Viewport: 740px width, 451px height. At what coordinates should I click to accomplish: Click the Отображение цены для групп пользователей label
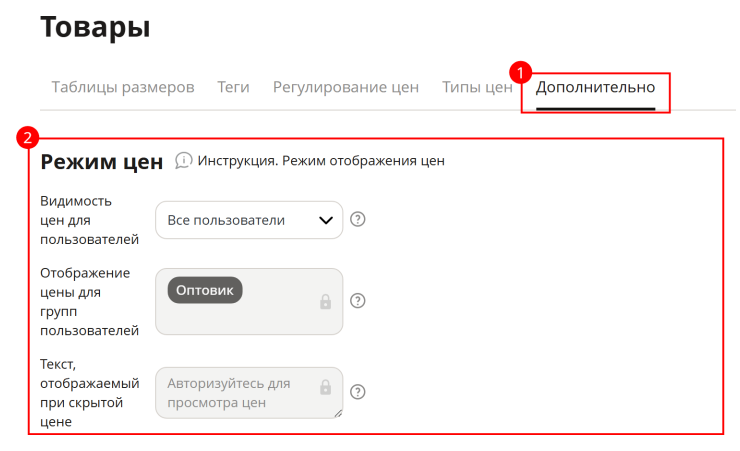[x=90, y=302]
